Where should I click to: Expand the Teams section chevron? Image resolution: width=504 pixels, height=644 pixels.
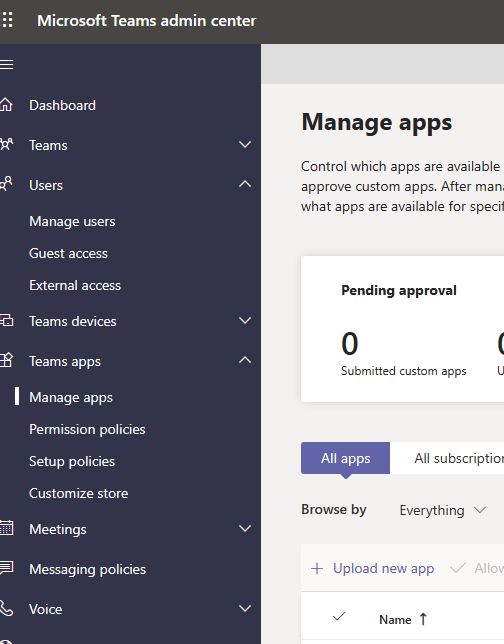coord(245,145)
